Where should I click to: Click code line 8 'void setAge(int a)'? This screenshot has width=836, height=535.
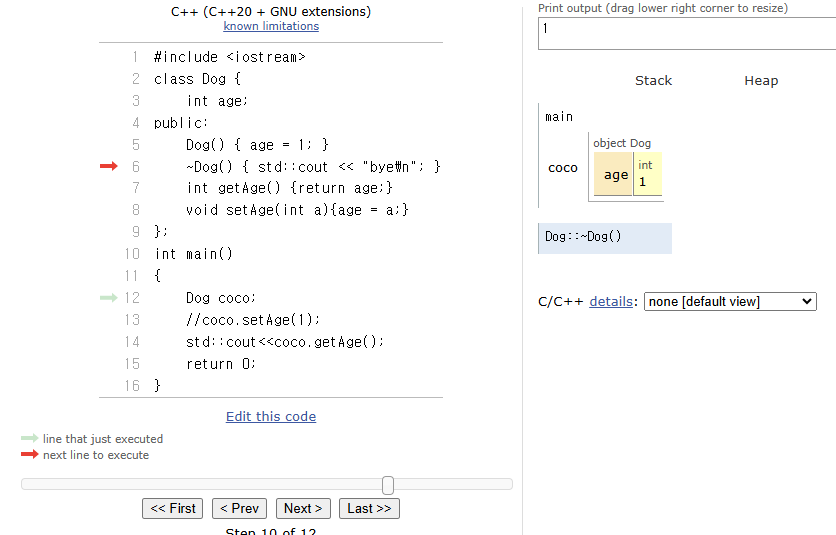pyautogui.click(x=298, y=210)
